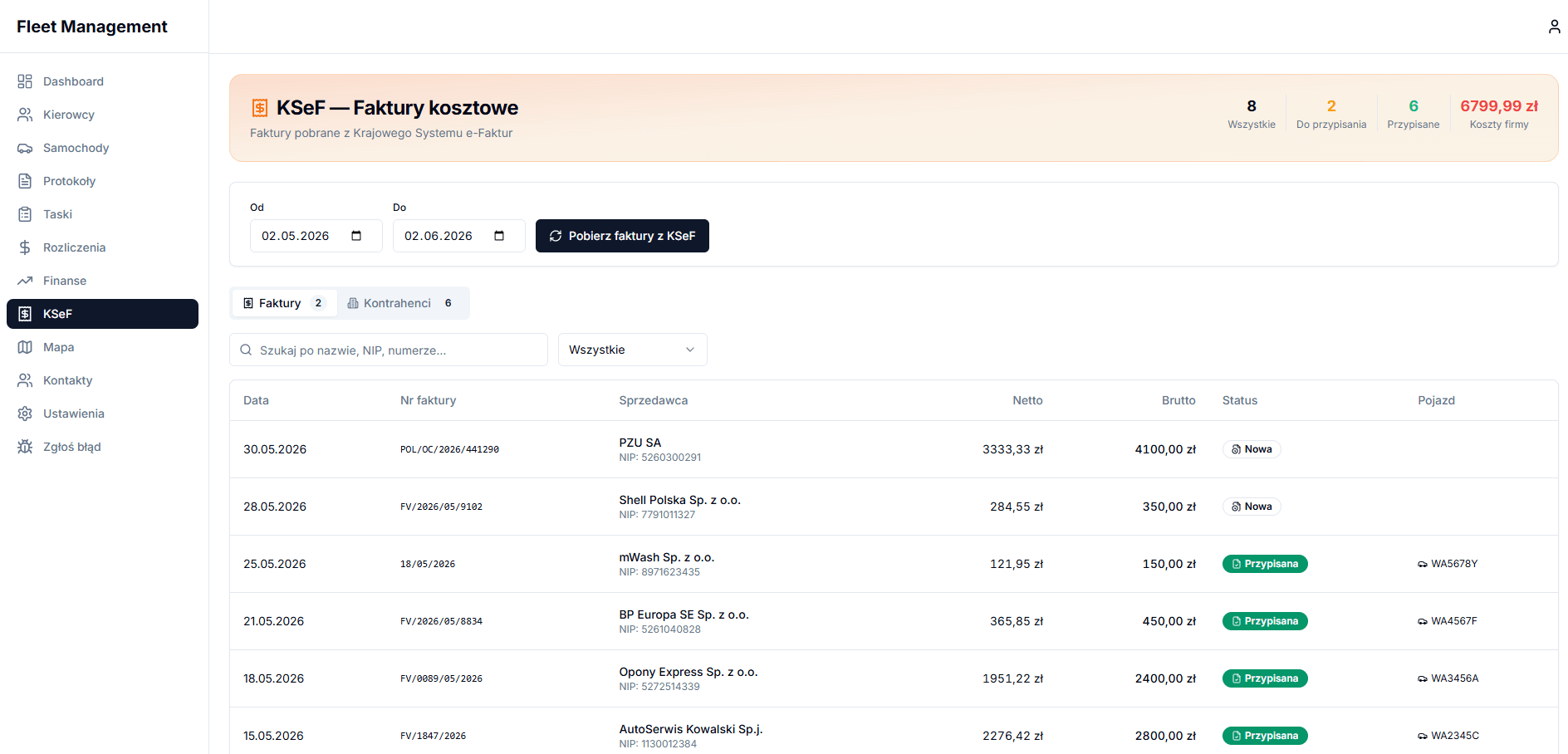Open the user profile icon

[1554, 27]
